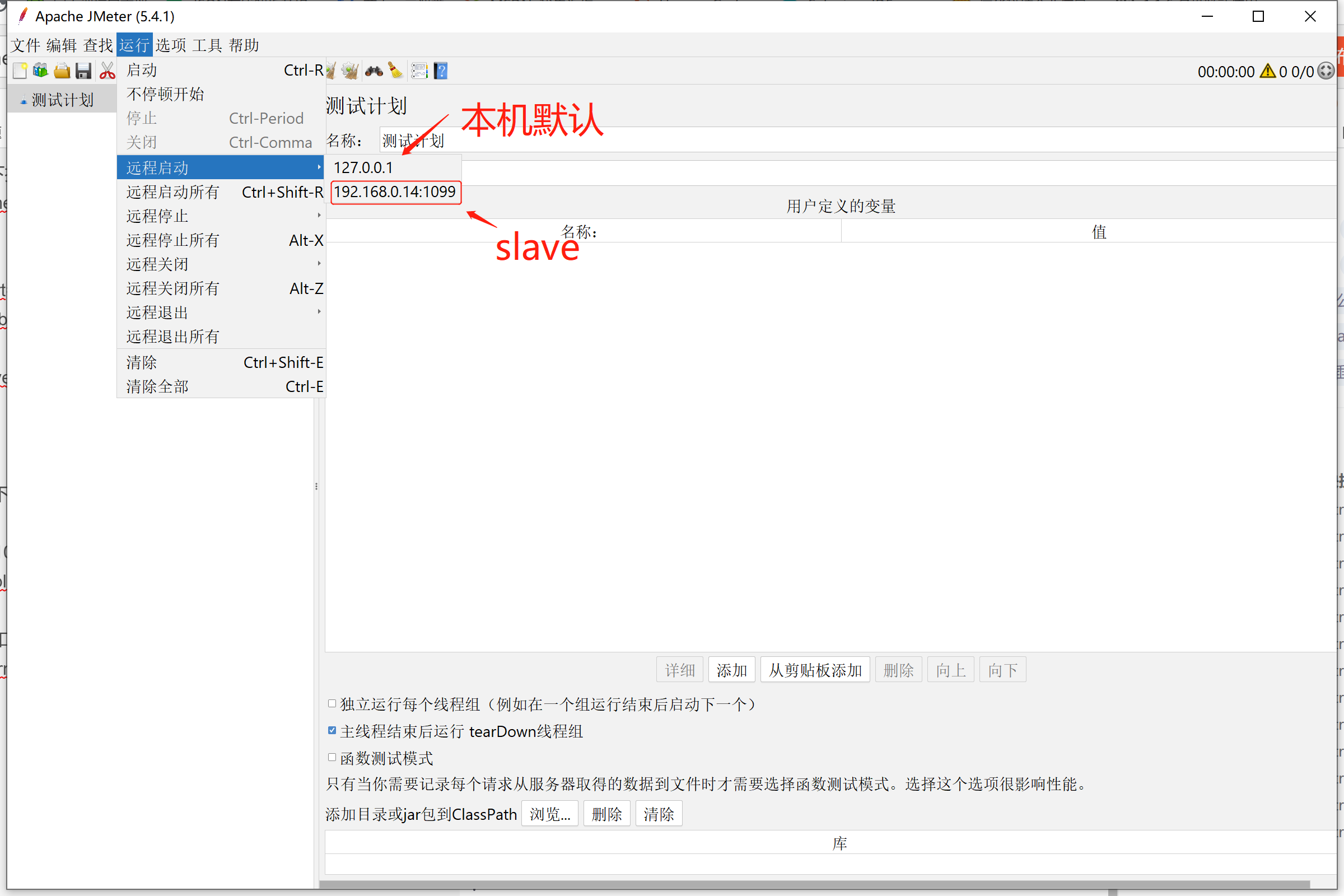
Task: Open the 帮助 menu
Action: pos(244,45)
